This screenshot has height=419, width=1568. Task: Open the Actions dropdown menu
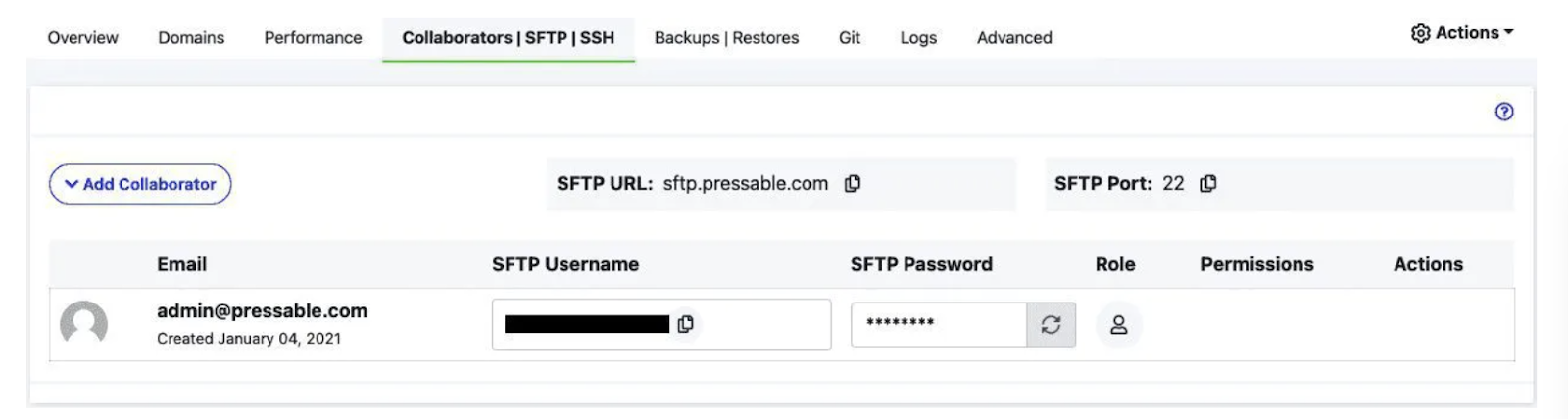point(1462,33)
